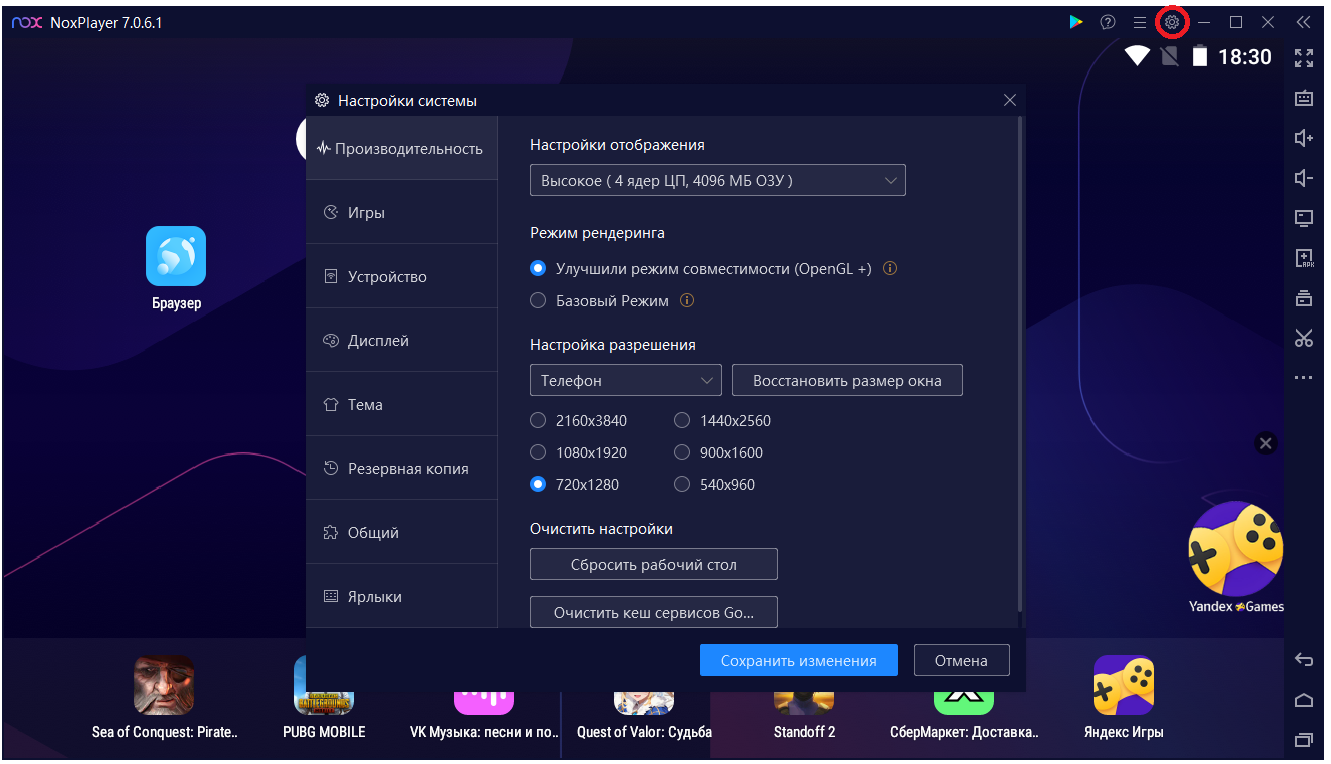This screenshot has height=764, width=1331.
Task: Show info for OpenGL+ compatibility mode
Action: click(890, 269)
